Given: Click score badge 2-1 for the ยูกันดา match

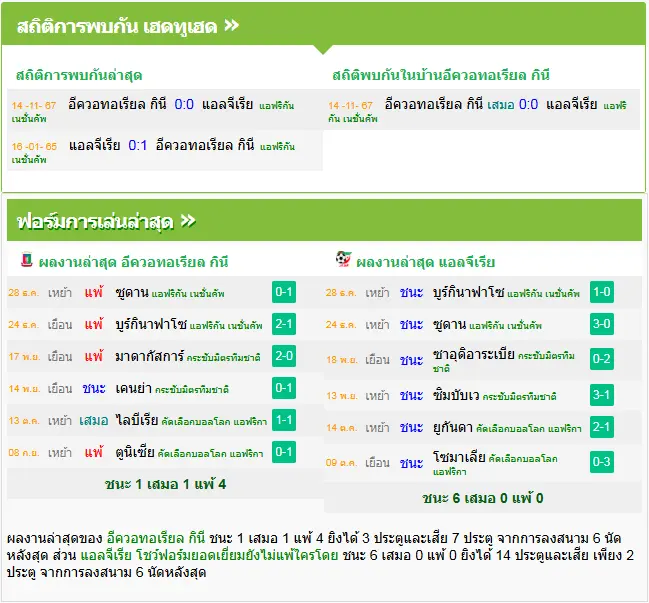Looking at the screenshot, I should pos(602,427).
